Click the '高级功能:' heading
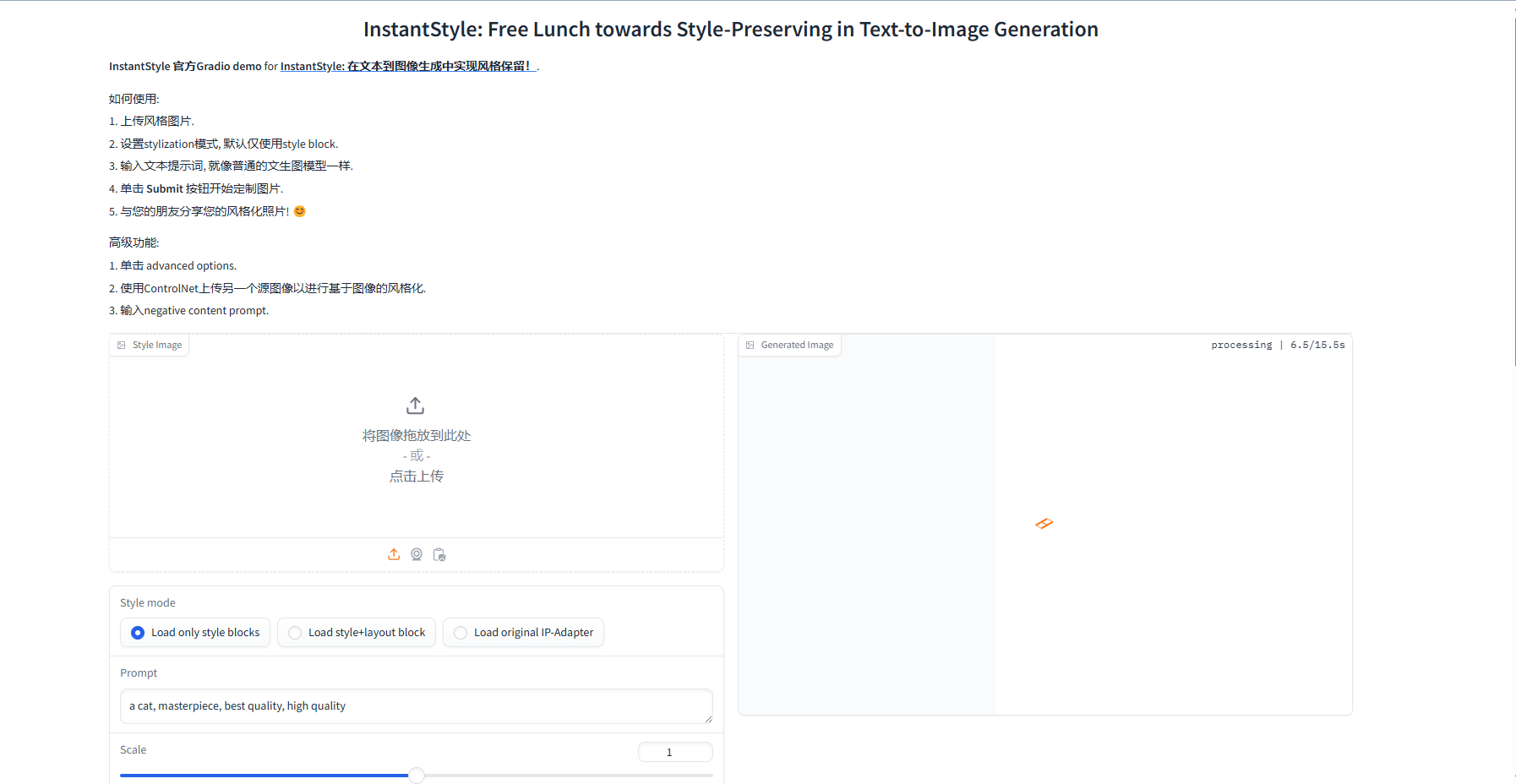Image resolution: width=1516 pixels, height=784 pixels. (x=134, y=242)
